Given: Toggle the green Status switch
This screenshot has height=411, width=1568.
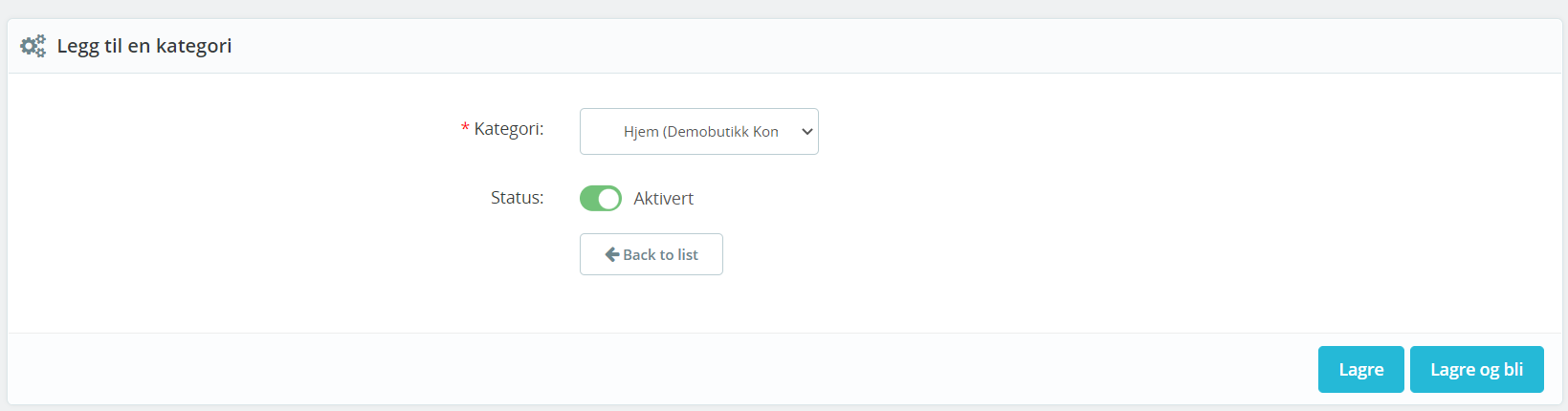Looking at the screenshot, I should 601,198.
